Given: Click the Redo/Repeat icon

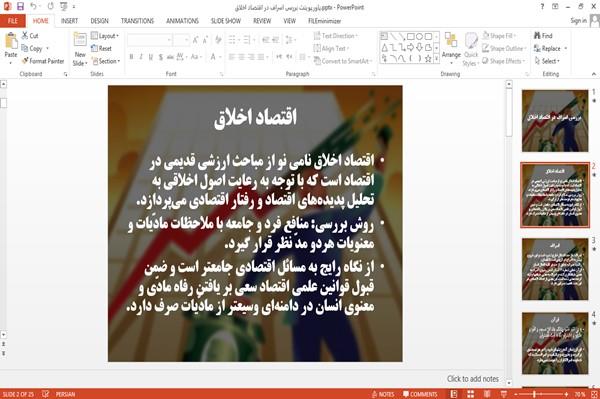Looking at the screenshot, I should click(51, 6).
